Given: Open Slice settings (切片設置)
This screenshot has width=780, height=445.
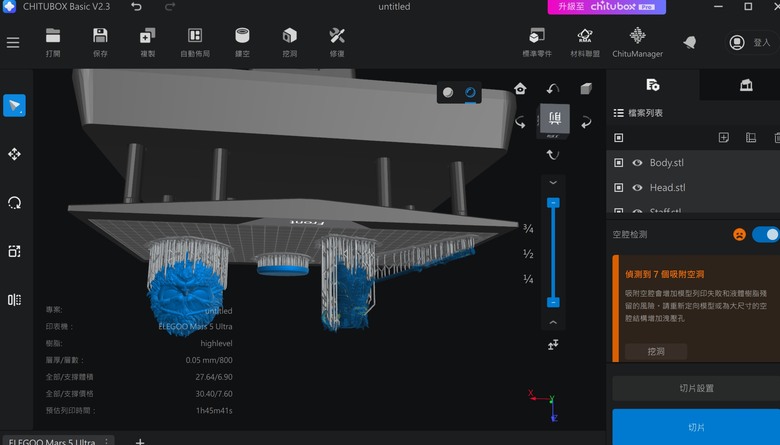Looking at the screenshot, I should 696,388.
